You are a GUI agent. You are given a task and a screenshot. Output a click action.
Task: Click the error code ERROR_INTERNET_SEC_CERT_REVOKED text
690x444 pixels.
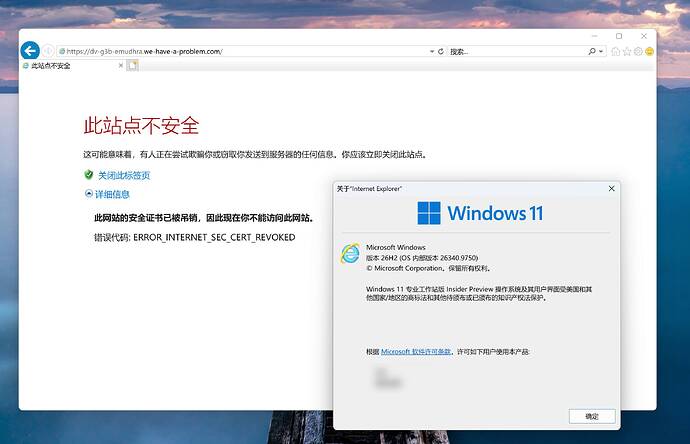point(214,237)
